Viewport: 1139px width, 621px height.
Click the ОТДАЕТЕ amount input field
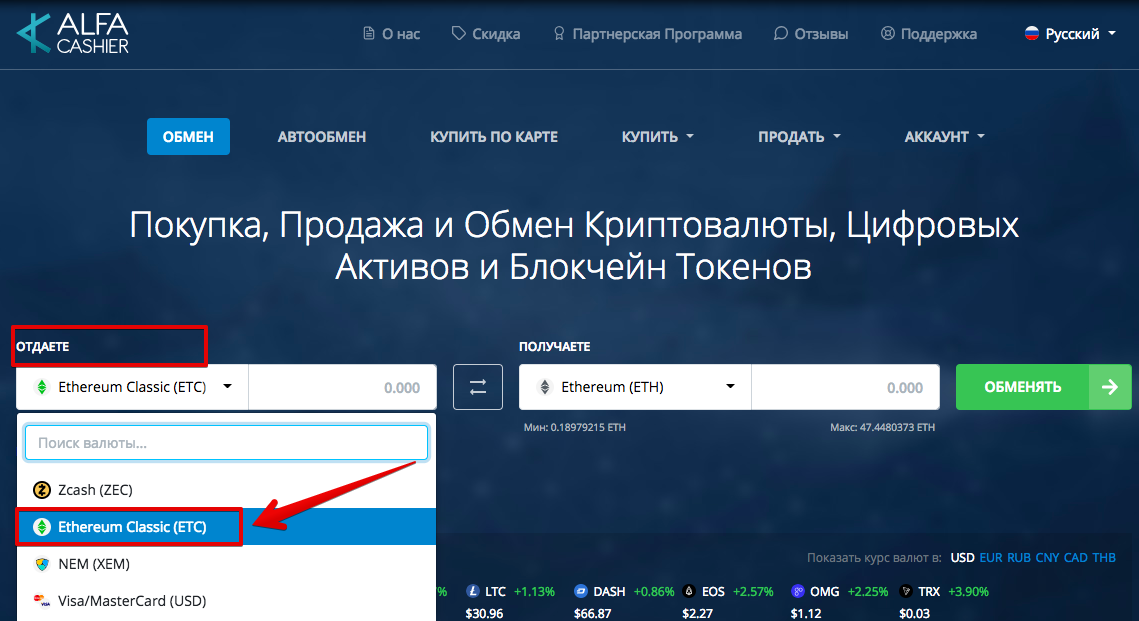(x=343, y=387)
